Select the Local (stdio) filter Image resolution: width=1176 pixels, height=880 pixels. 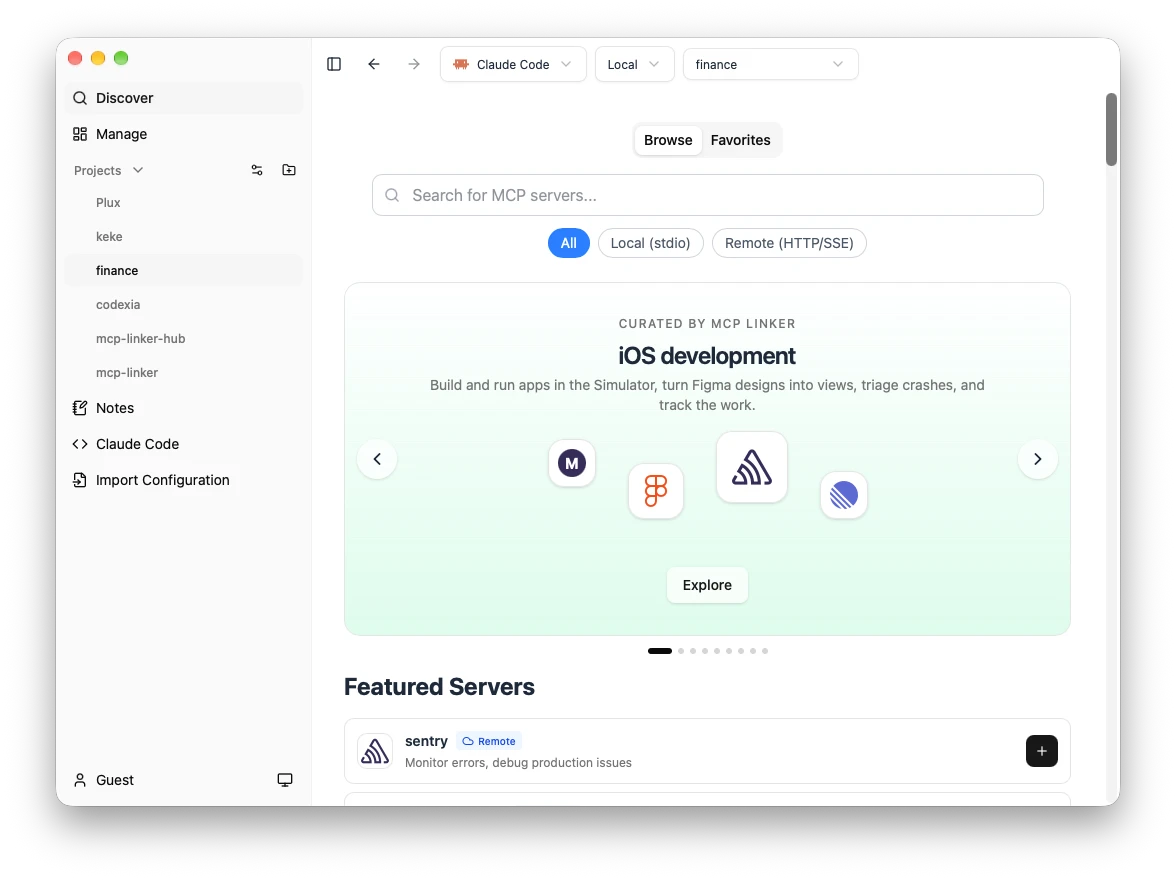[x=650, y=243]
